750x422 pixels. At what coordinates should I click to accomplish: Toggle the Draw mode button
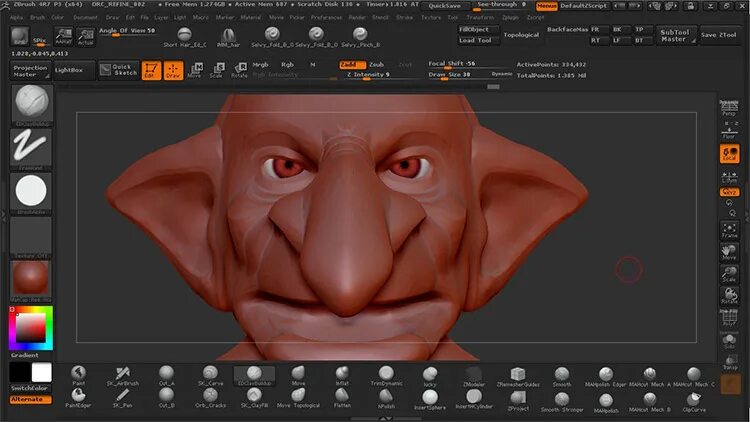coord(173,70)
